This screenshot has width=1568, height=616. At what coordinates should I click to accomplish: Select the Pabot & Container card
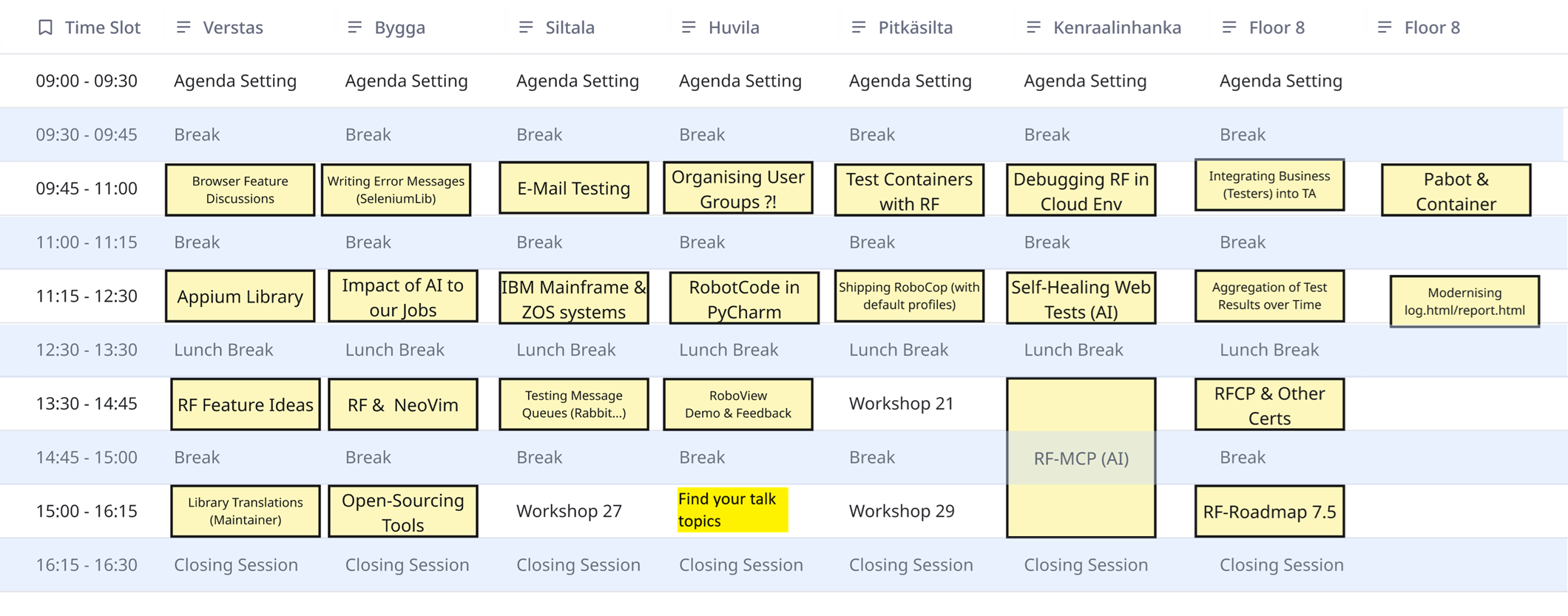pyautogui.click(x=1456, y=191)
